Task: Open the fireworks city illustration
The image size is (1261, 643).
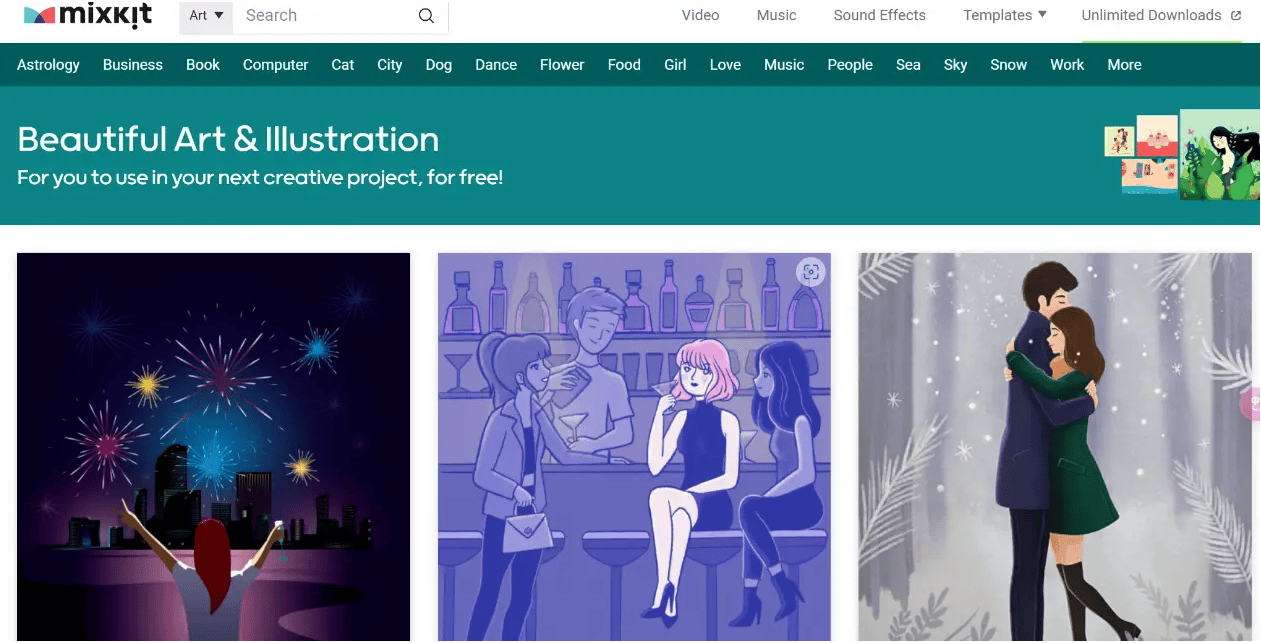Action: click(x=213, y=446)
